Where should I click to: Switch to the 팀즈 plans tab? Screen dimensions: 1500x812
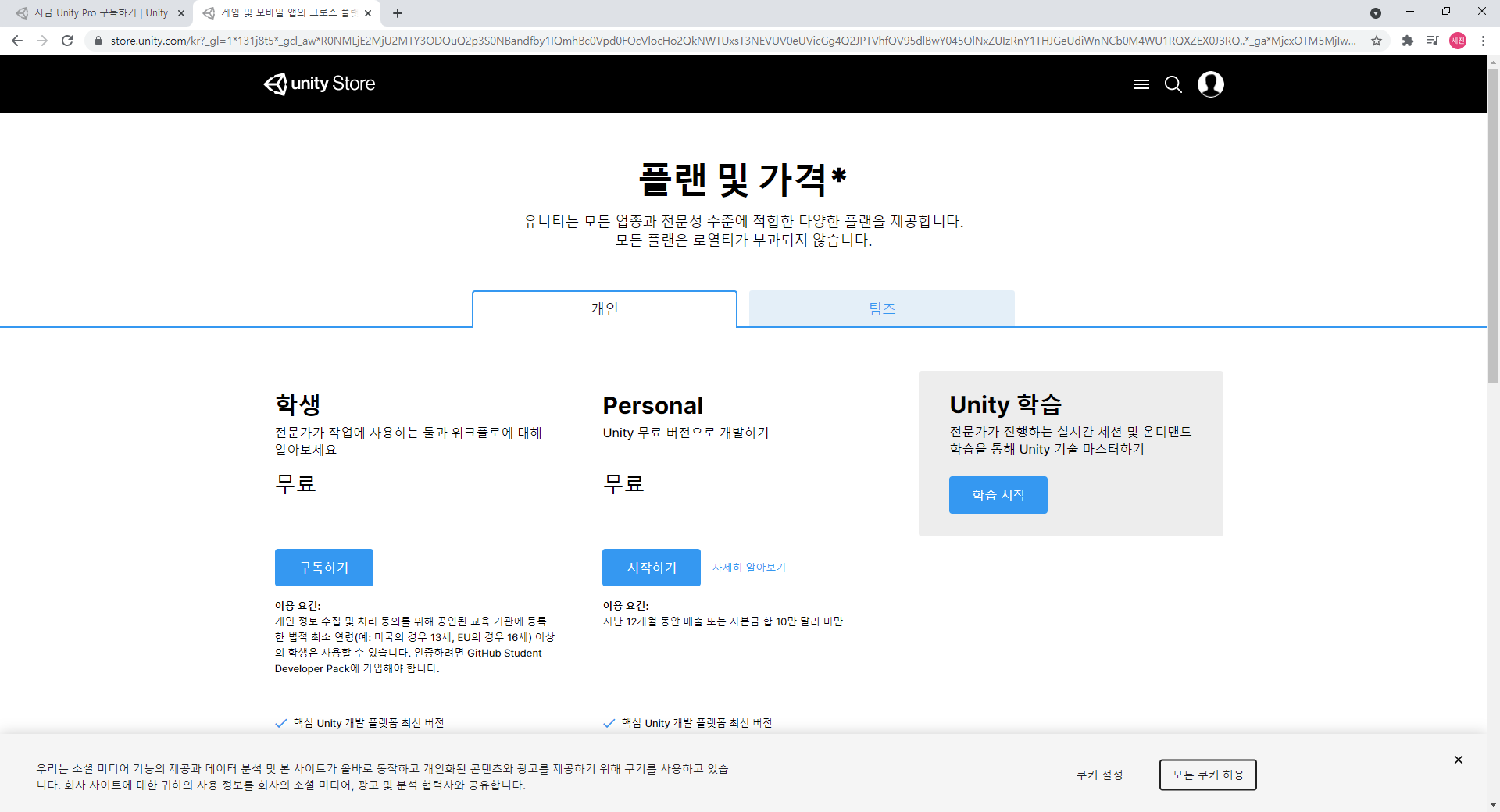click(x=882, y=308)
